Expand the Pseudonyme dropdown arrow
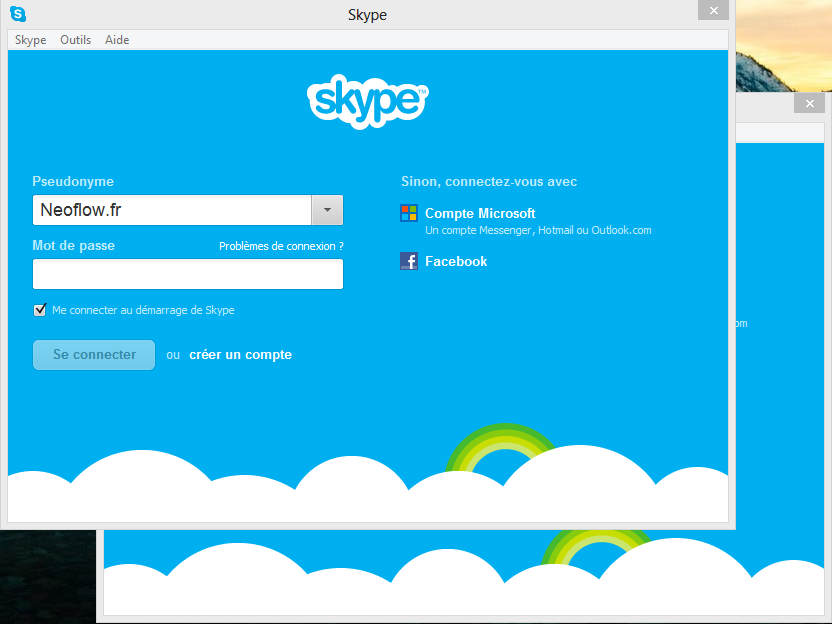The width and height of the screenshot is (832, 624). pos(328,210)
